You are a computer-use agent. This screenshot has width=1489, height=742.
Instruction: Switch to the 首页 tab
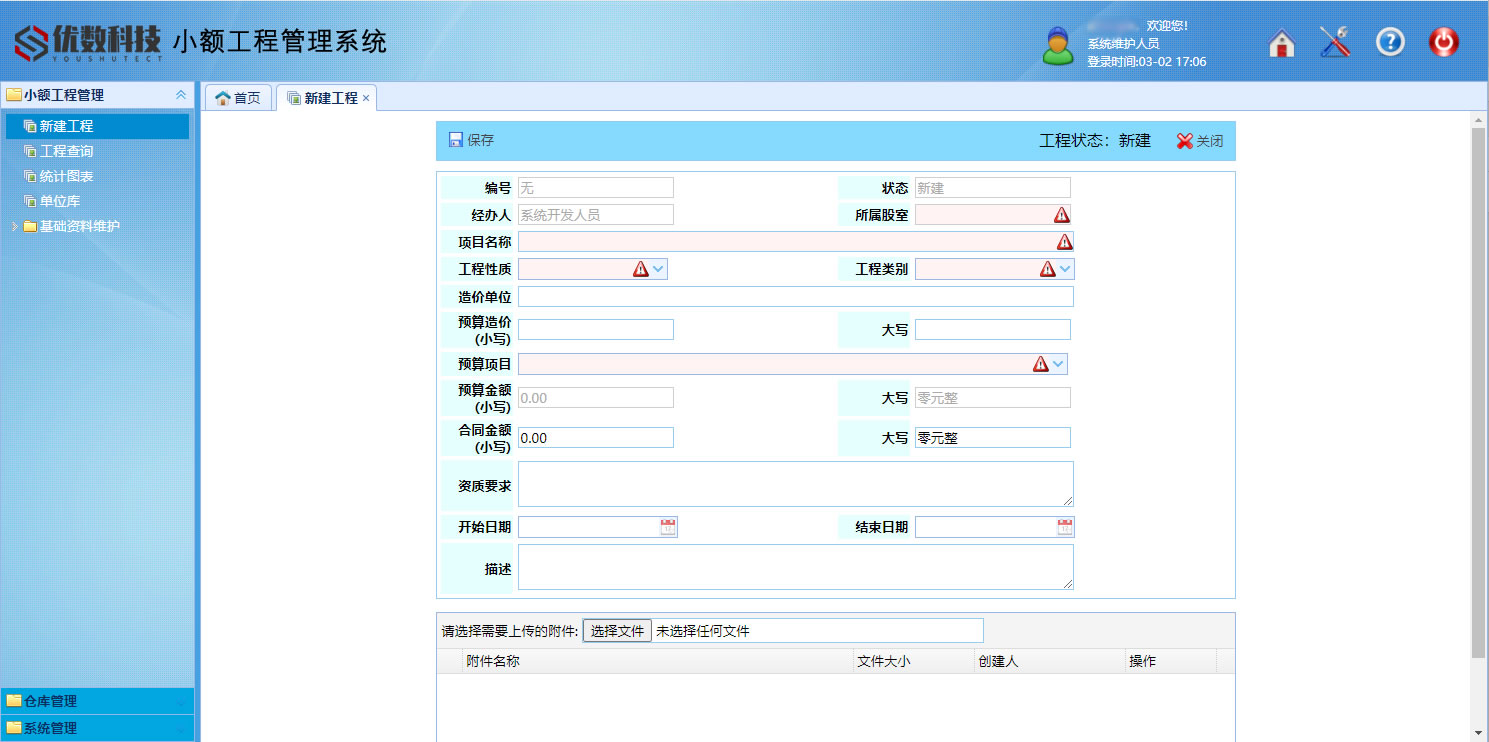pyautogui.click(x=238, y=98)
